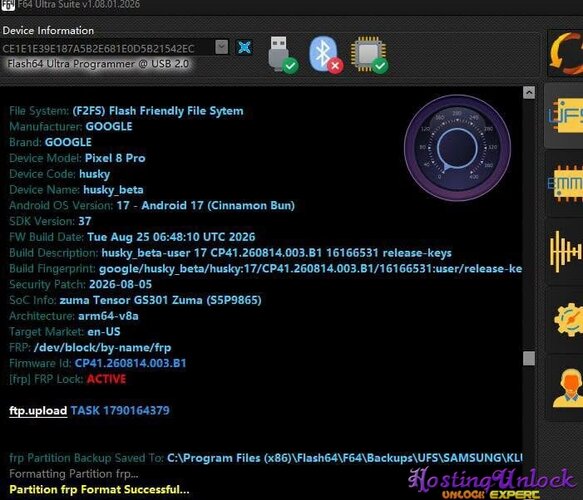Click 'Flash64 Ultra Programmer @ USB 2.0' label

tap(98, 64)
